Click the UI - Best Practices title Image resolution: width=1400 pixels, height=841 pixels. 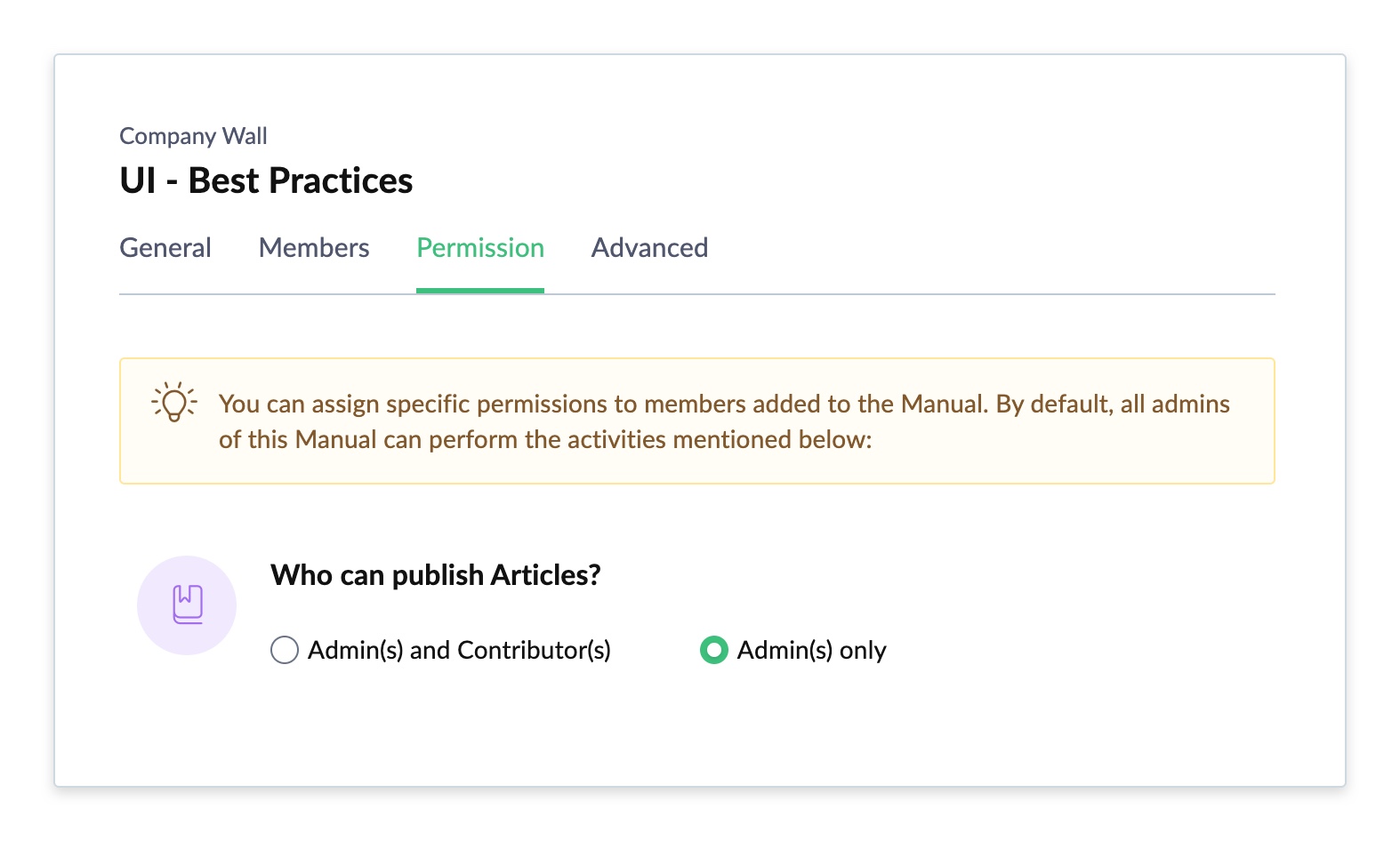(266, 180)
